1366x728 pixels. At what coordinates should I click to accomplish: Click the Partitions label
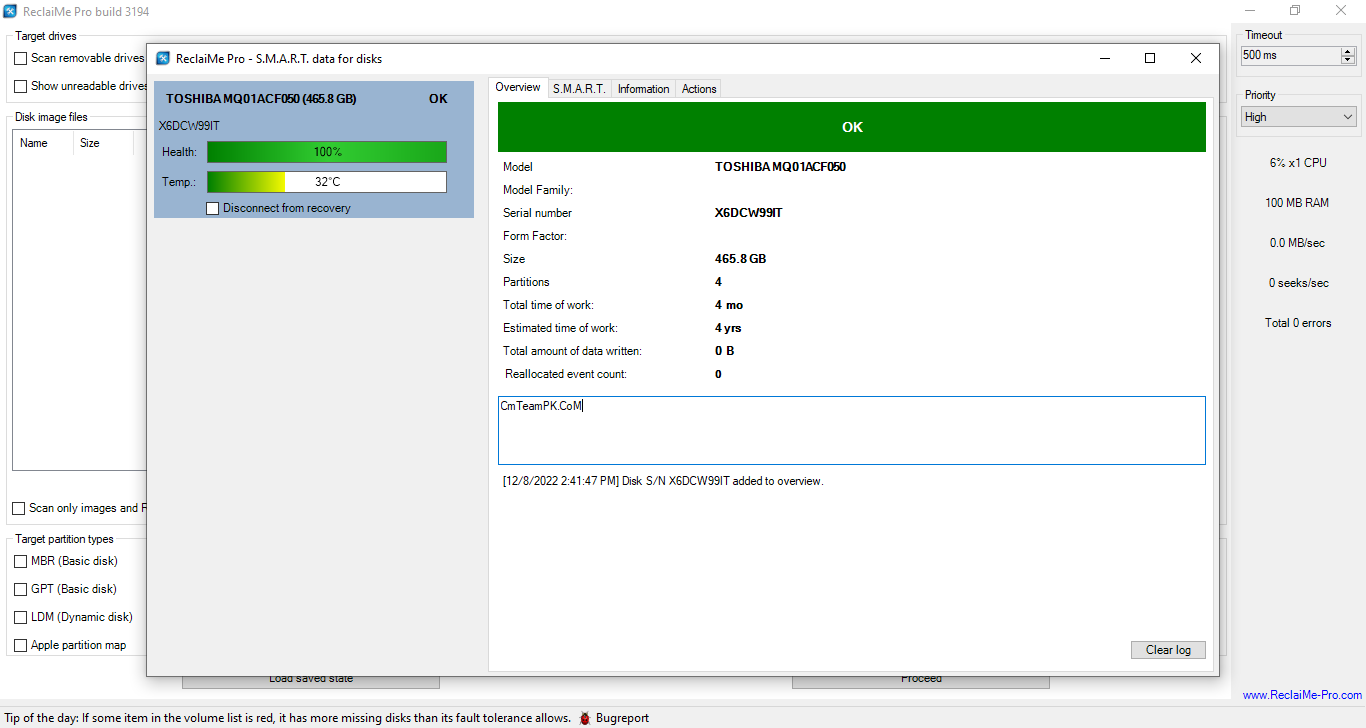click(526, 282)
